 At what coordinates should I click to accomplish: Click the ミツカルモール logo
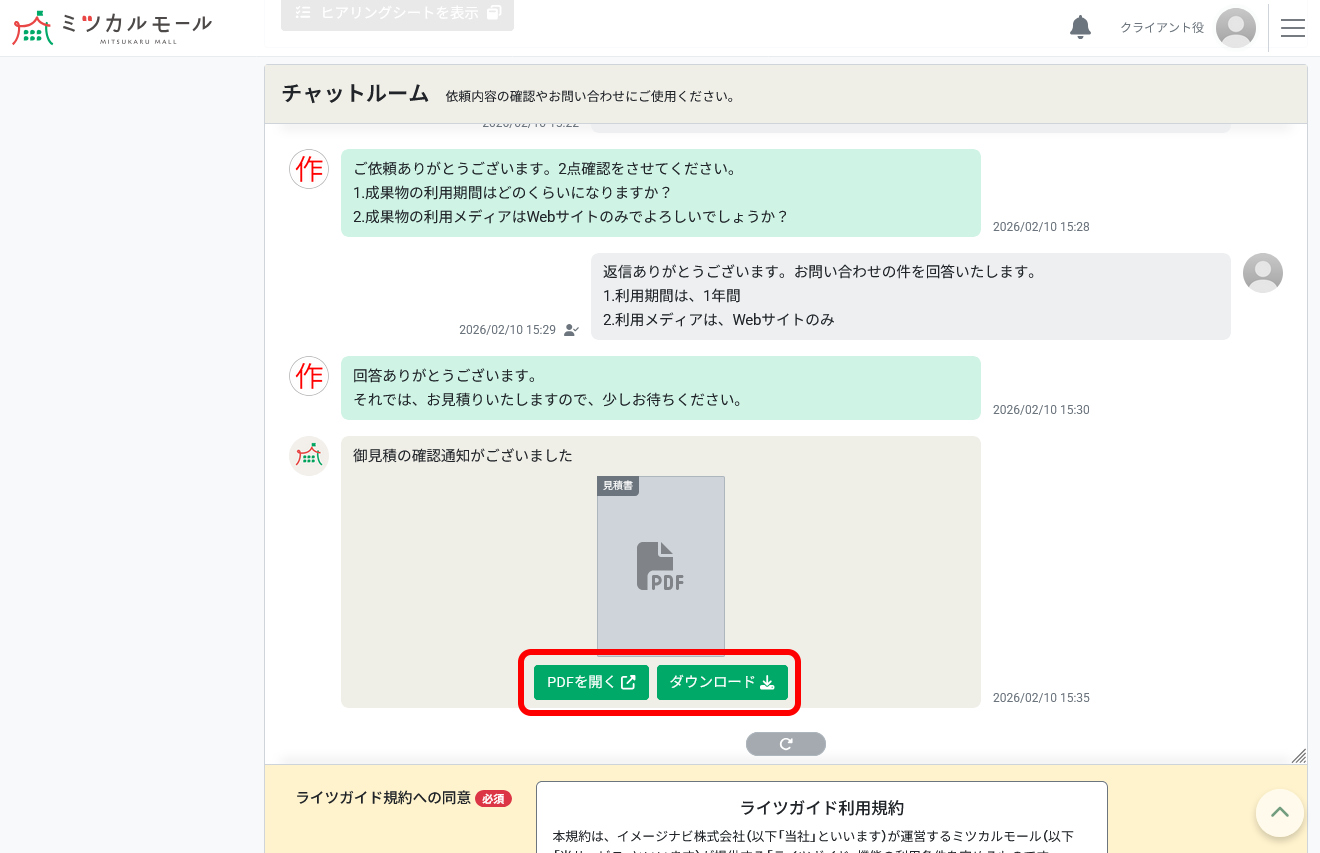click(111, 27)
